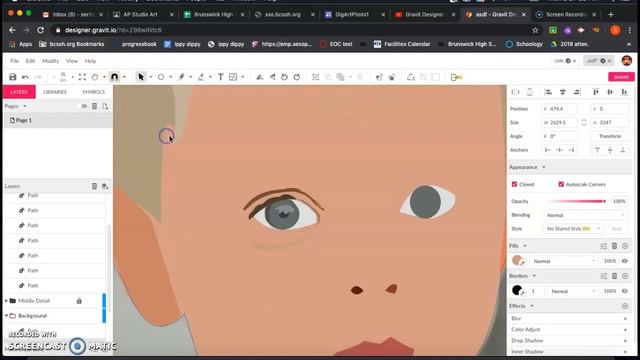Click Align Bottom icon in inspector
This screenshot has width=640, height=360.
(x=624, y=92)
